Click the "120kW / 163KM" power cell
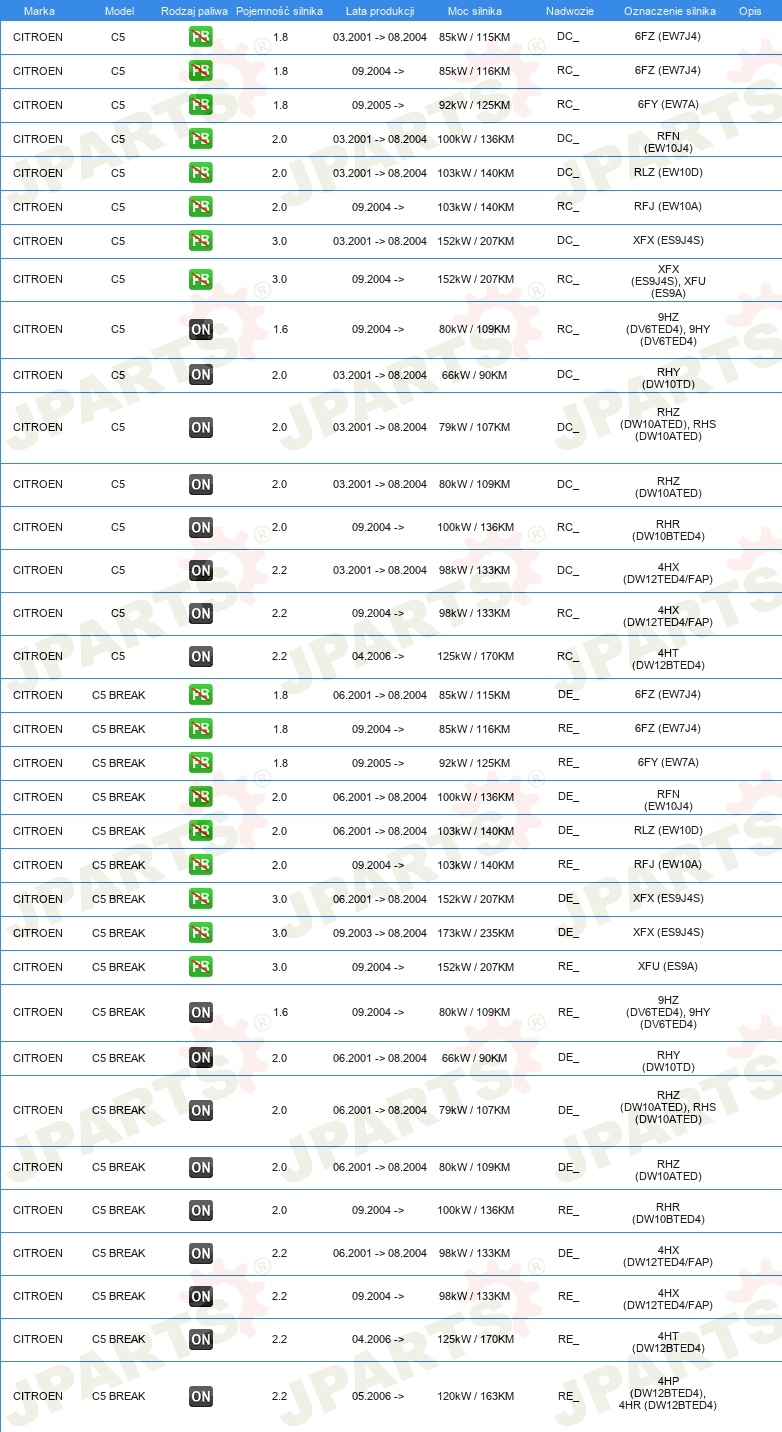The height and width of the screenshot is (1432, 782). pos(477,1396)
